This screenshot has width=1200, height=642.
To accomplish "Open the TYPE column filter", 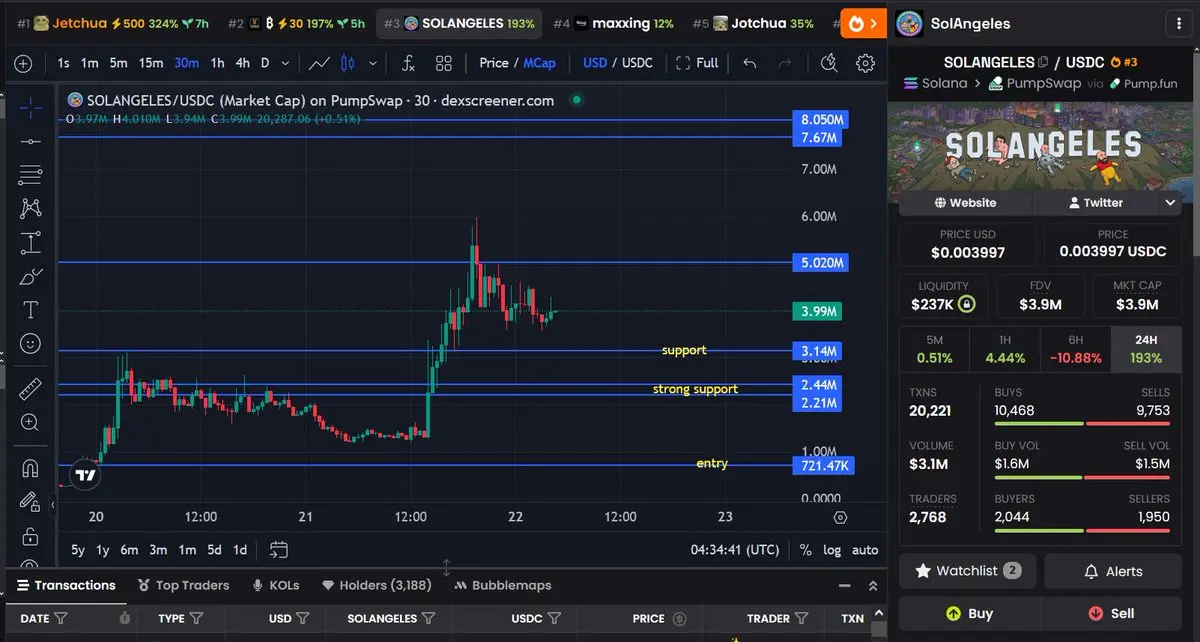I will 196,618.
